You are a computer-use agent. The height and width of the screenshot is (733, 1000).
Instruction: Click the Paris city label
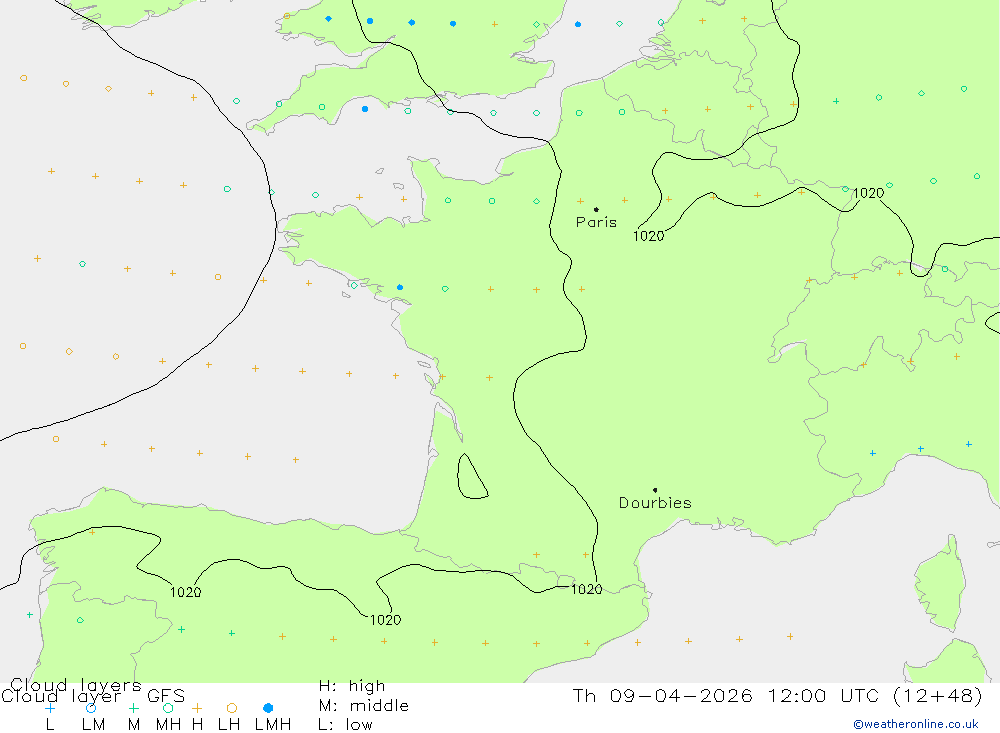click(x=596, y=222)
